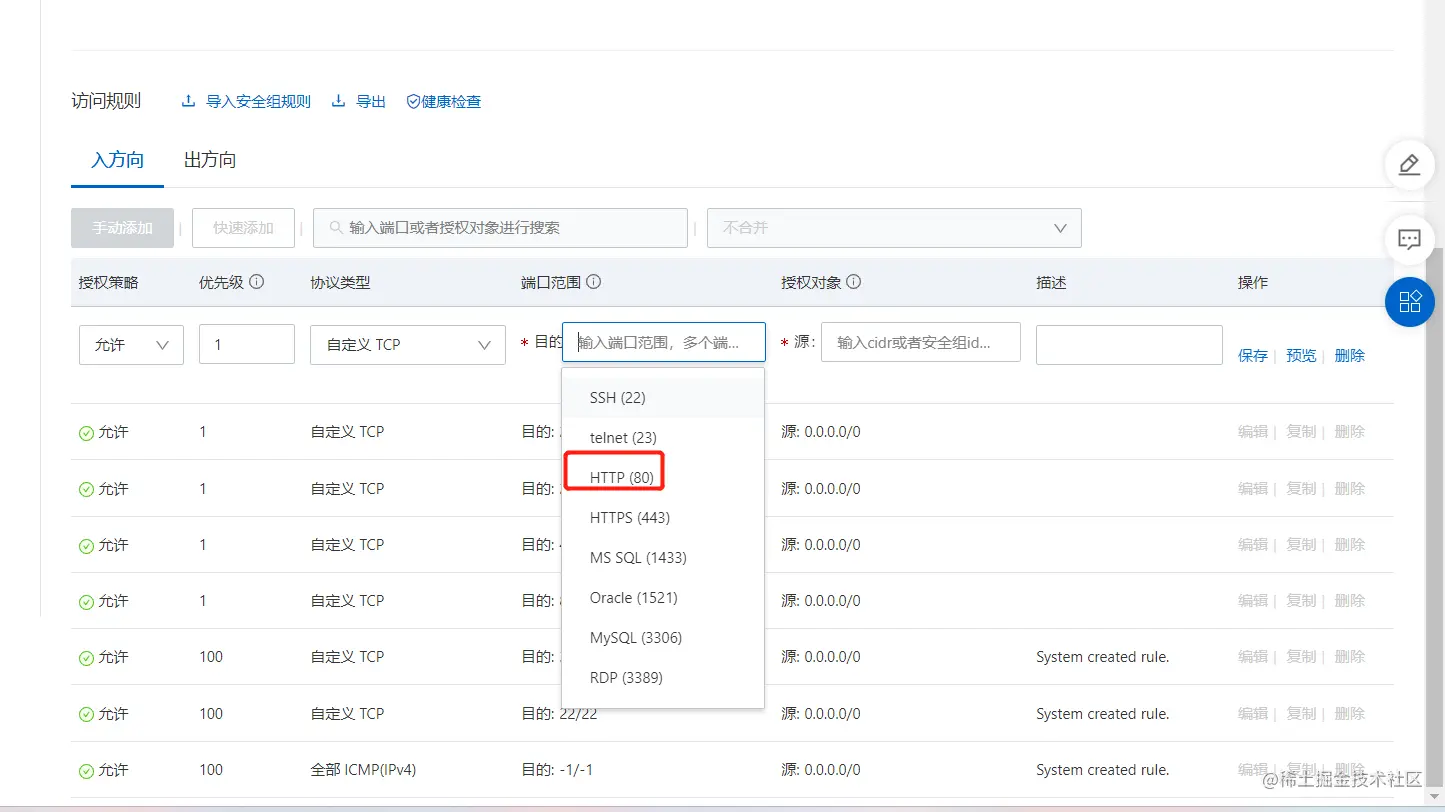Viewport: 1445px width, 812px height.
Task: Select MySQL (3306) port option
Action: [x=663, y=638]
